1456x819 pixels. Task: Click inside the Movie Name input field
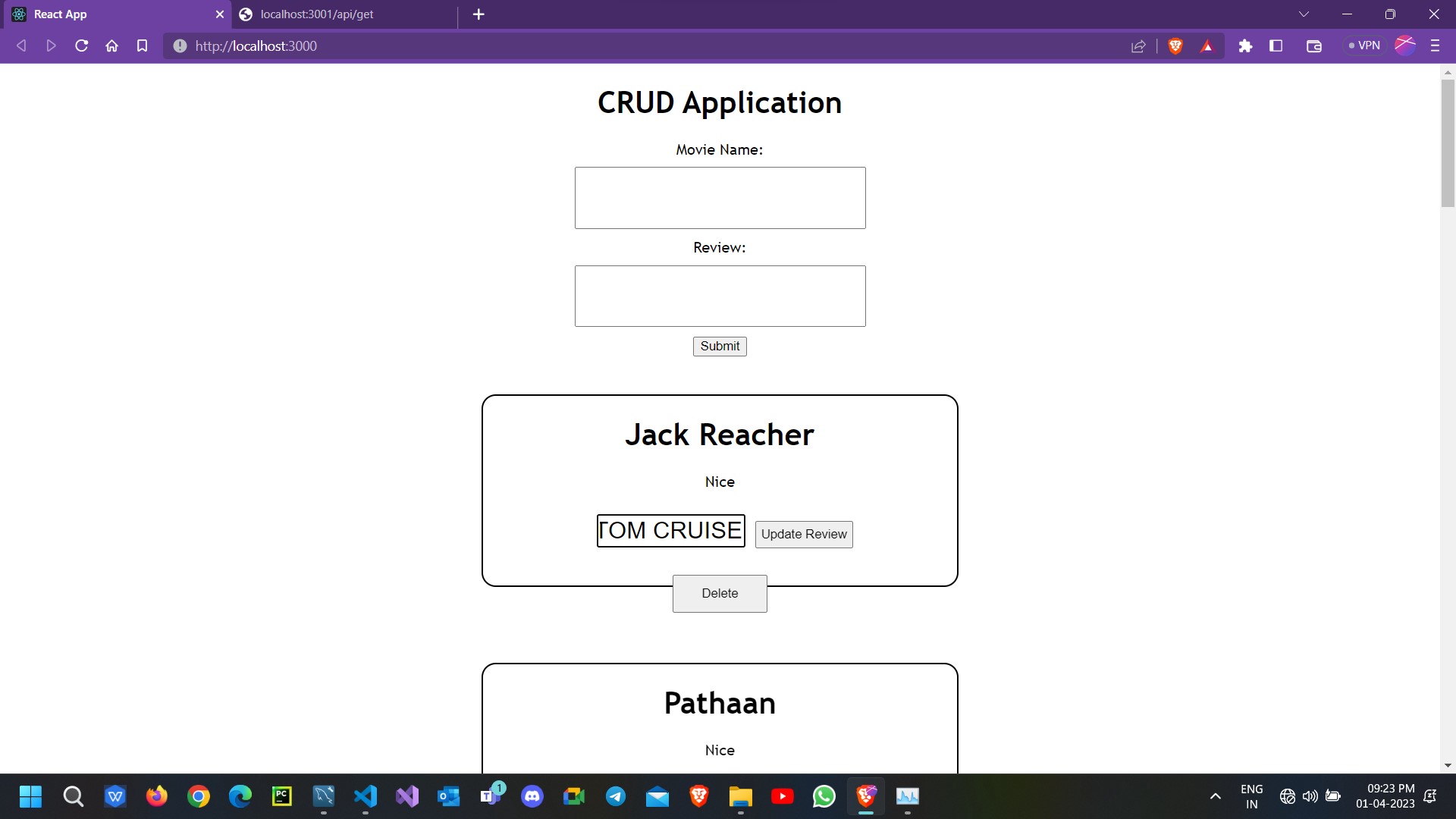[x=719, y=198]
